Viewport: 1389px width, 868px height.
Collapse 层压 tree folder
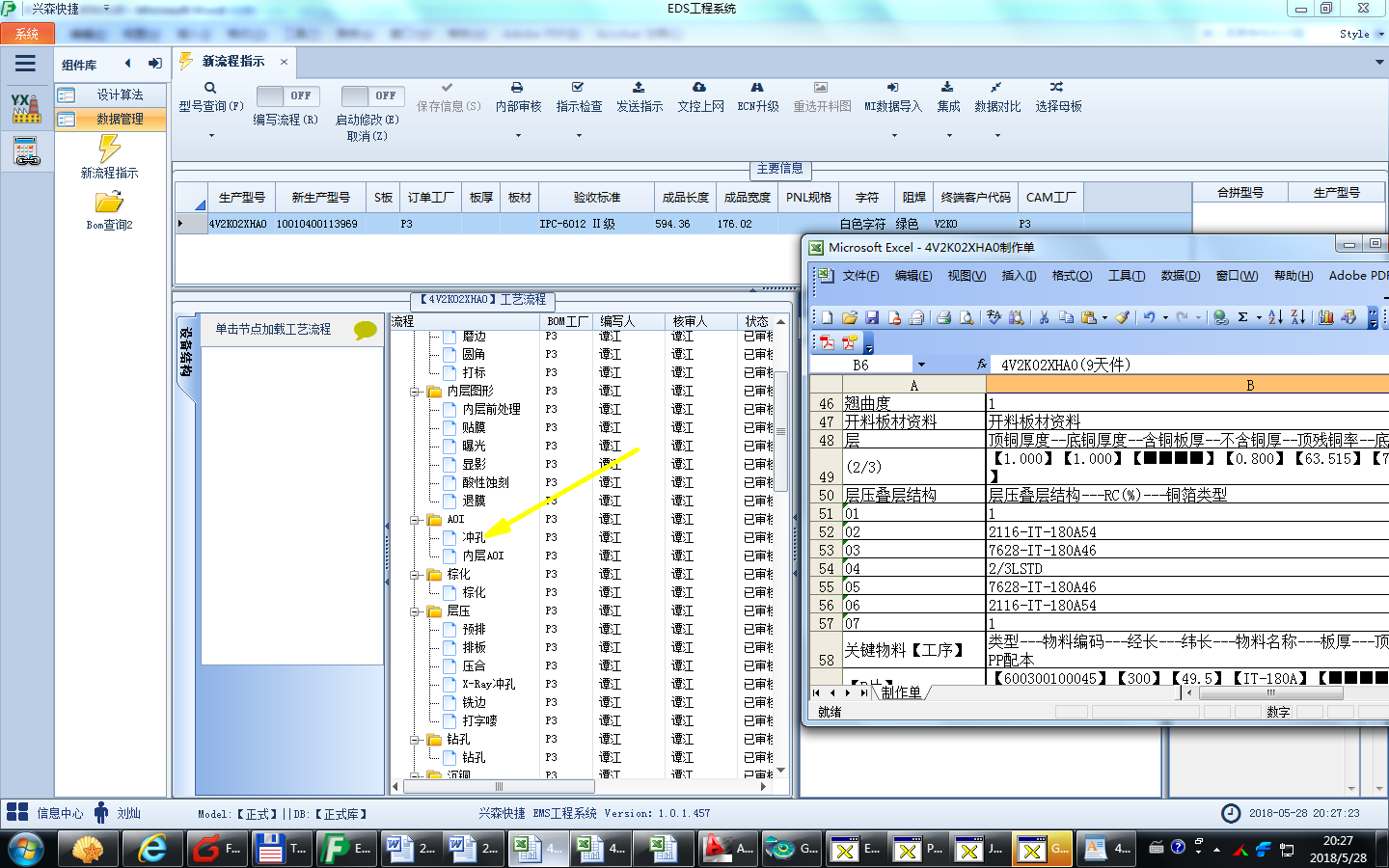[x=415, y=611]
